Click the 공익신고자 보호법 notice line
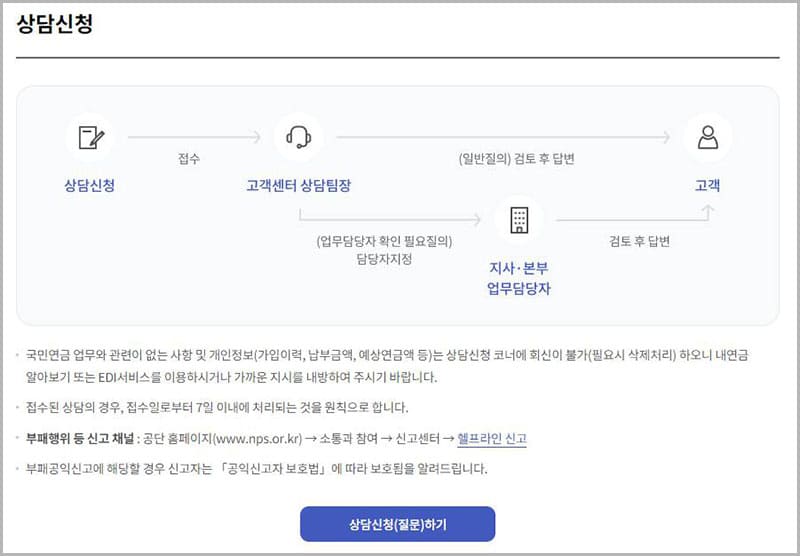Screen dimensions: 800x556 click(x=257, y=468)
